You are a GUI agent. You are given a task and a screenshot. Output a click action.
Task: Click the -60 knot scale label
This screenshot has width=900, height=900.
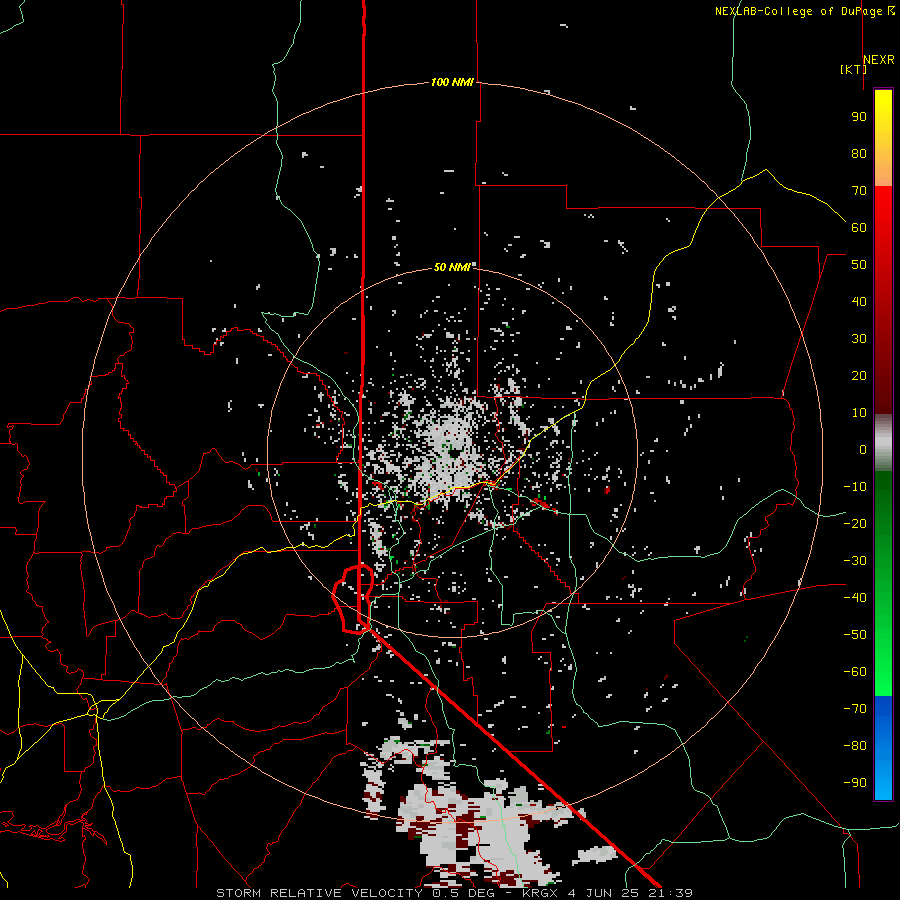point(855,672)
